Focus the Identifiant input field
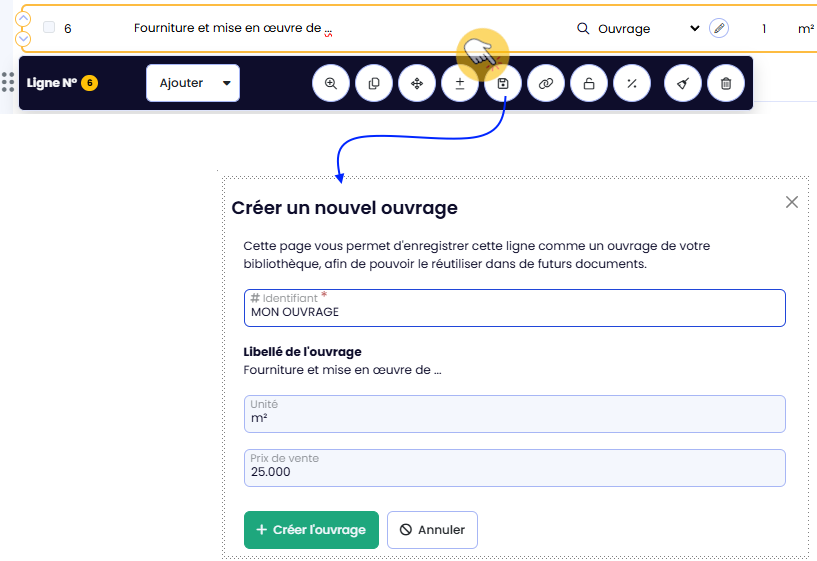Viewport: 817px width, 561px height. [x=514, y=311]
